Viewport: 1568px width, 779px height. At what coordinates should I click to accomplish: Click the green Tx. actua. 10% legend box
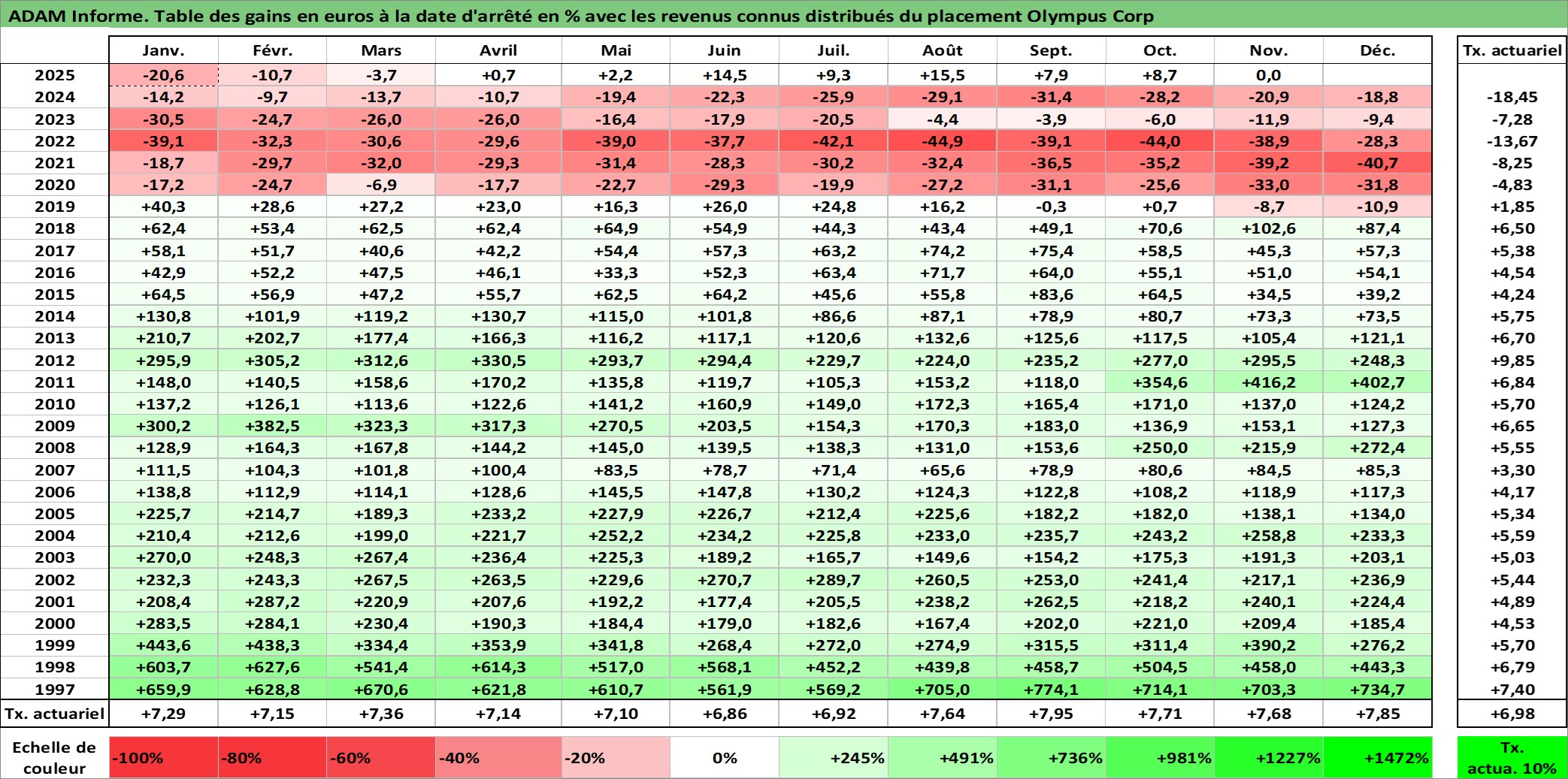(1512, 757)
